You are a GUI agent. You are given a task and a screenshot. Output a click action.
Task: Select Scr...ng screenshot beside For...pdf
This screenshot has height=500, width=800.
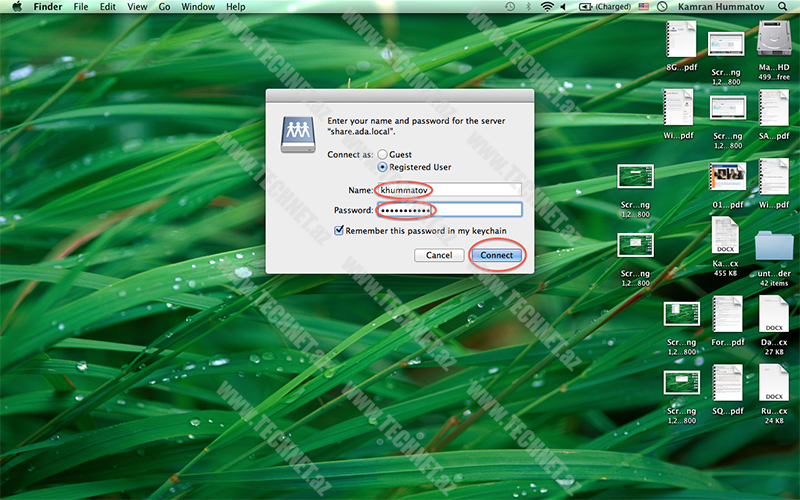tap(682, 314)
